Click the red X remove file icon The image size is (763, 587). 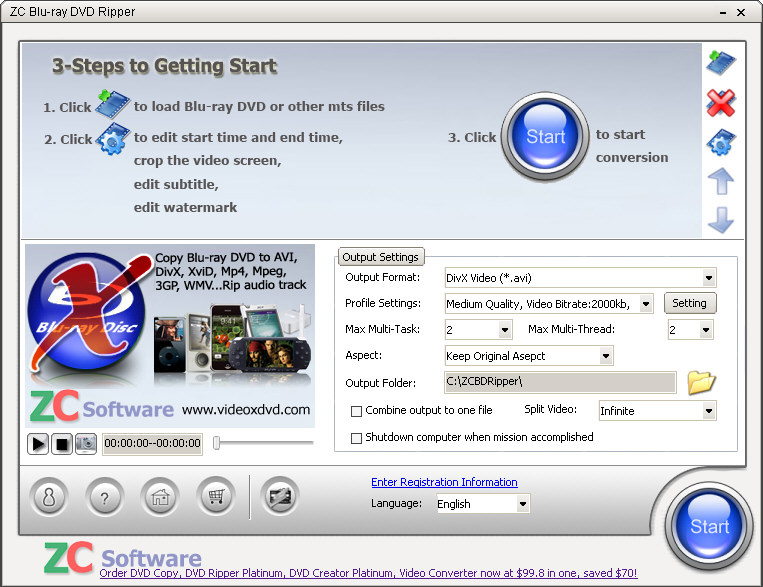721,103
